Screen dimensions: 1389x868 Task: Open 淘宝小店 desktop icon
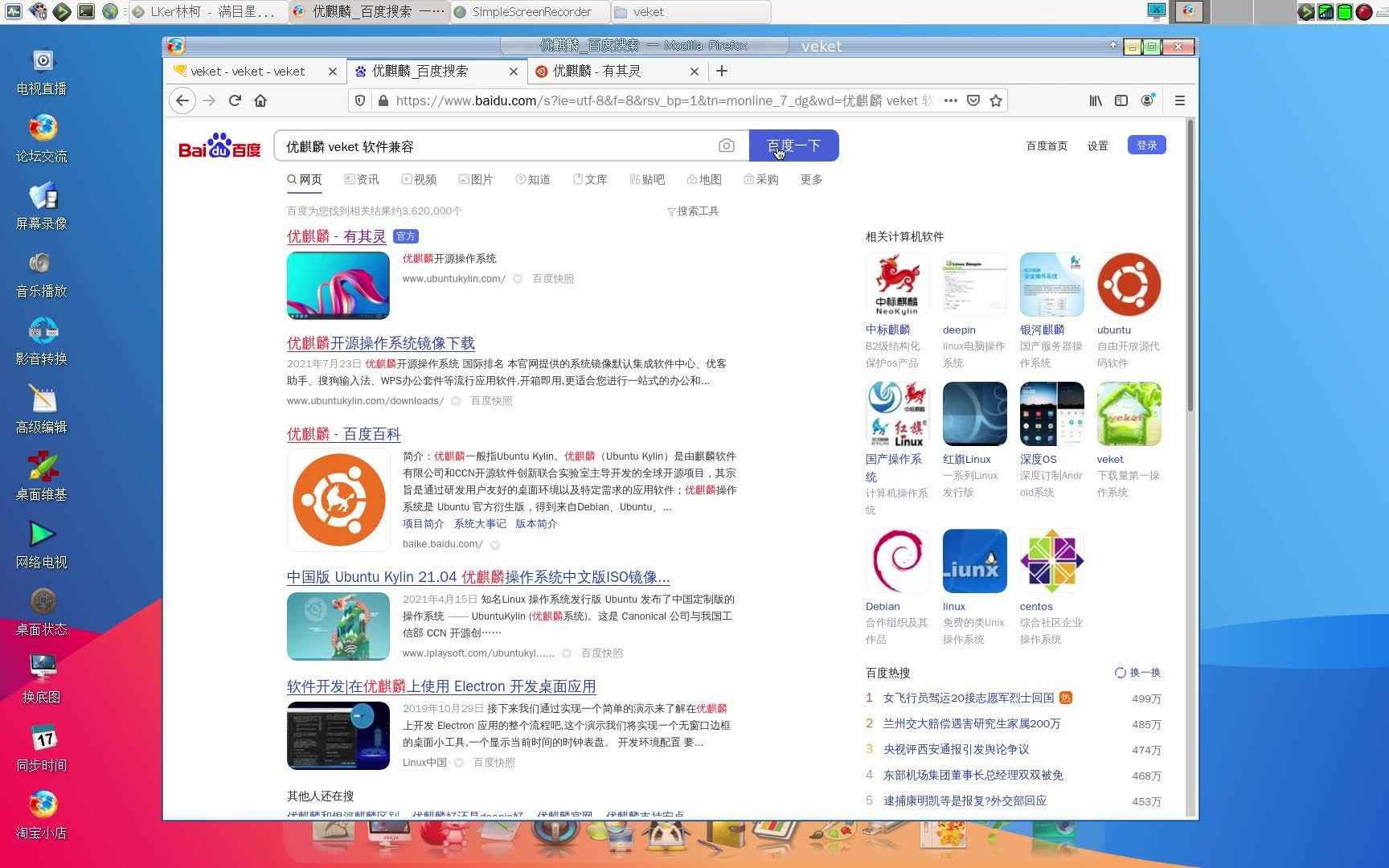click(x=42, y=816)
